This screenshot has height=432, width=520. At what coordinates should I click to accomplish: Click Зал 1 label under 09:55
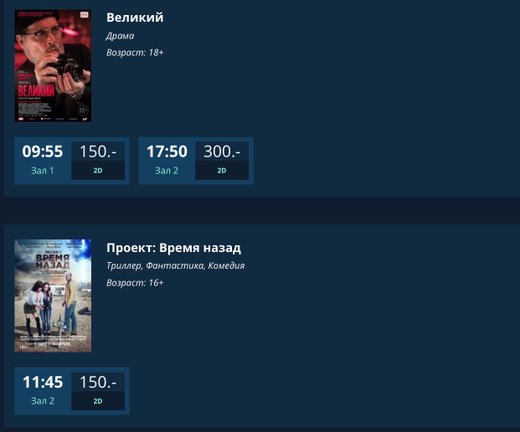[x=42, y=171]
